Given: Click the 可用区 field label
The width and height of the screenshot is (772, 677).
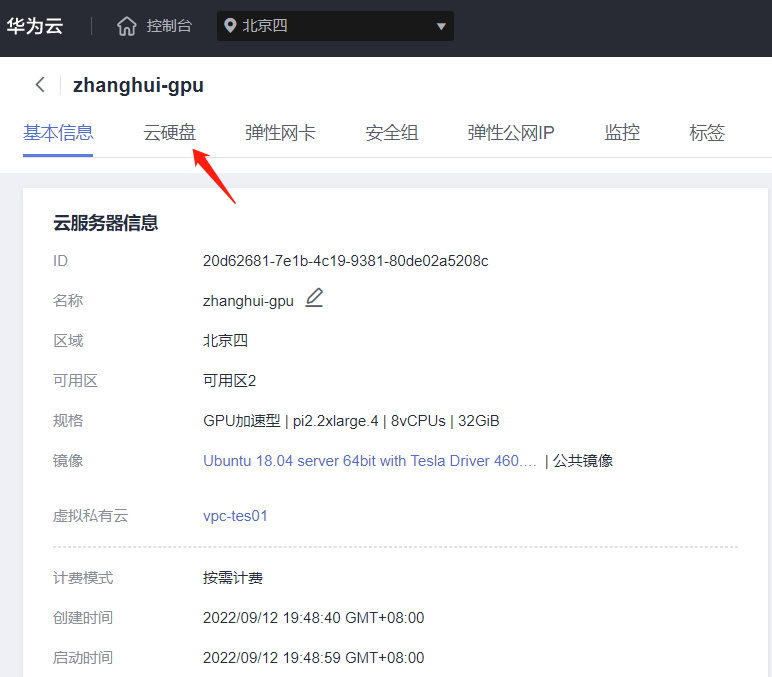Looking at the screenshot, I should click(75, 381).
